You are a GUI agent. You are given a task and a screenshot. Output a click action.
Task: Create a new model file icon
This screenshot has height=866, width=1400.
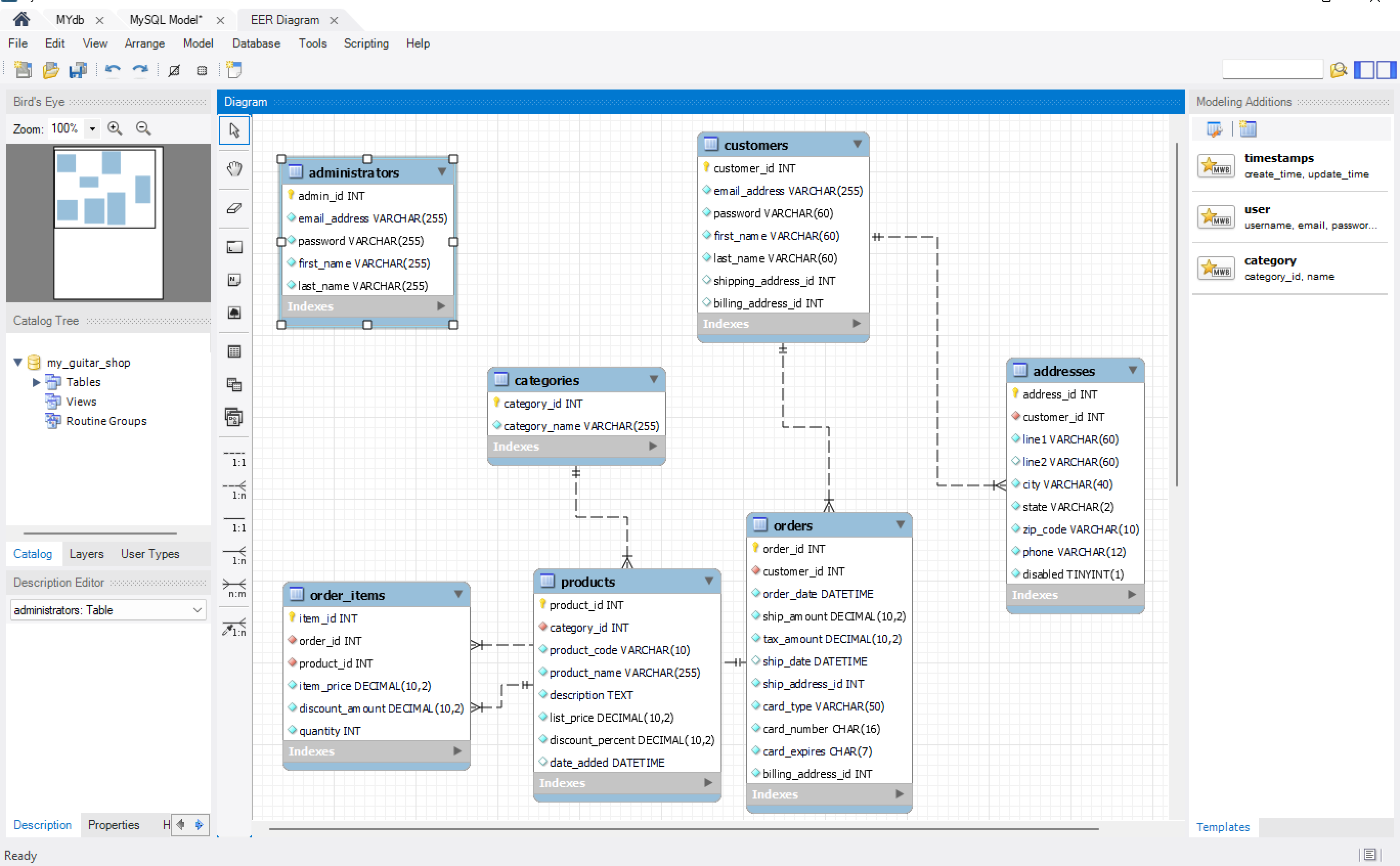click(x=24, y=70)
